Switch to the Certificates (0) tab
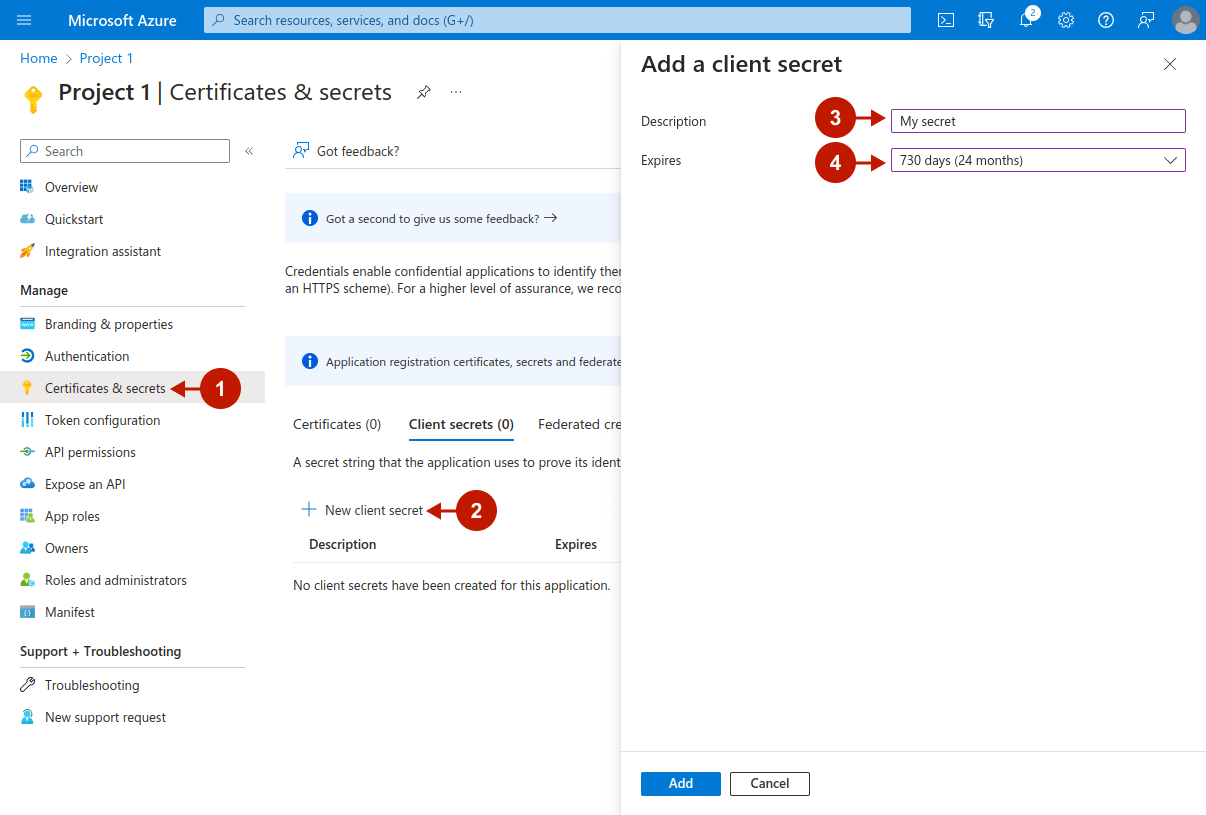 [337, 424]
